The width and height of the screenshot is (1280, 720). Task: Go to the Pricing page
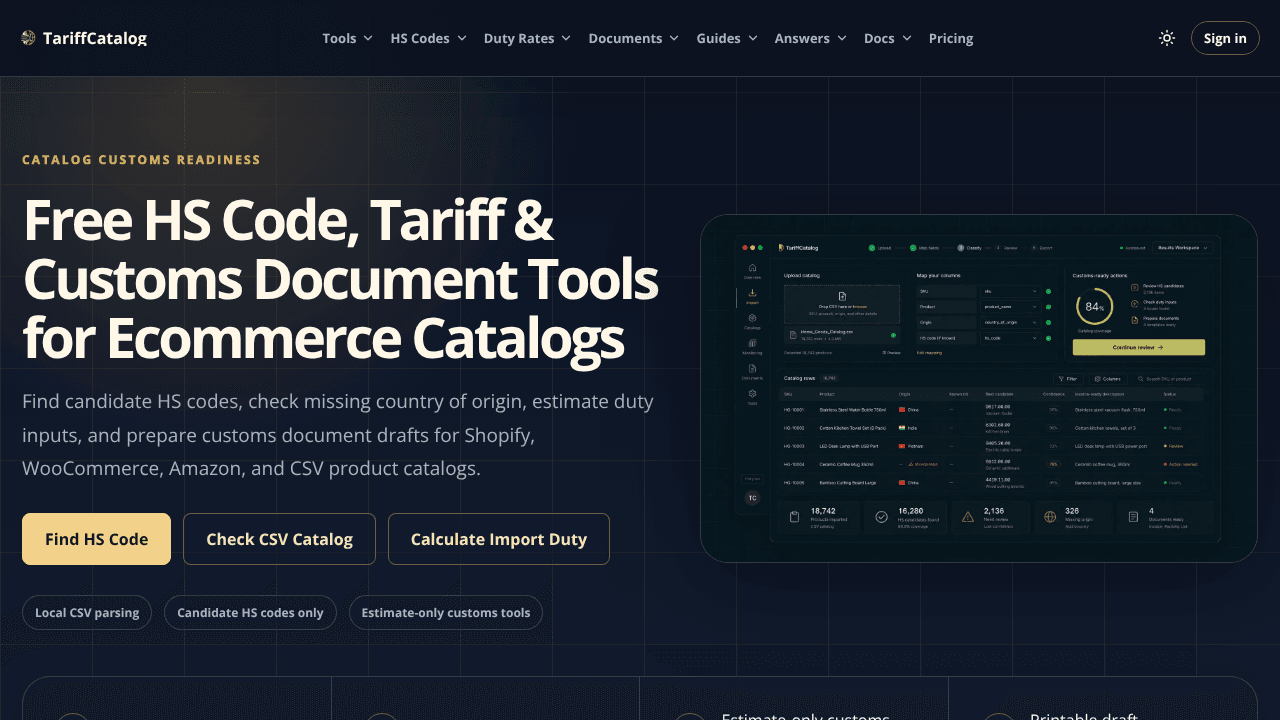click(951, 38)
